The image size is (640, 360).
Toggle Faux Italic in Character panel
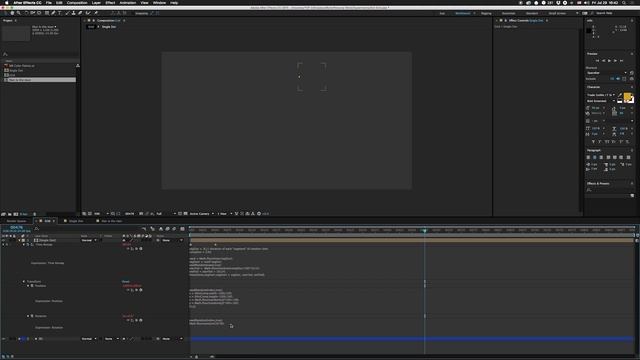(600, 141)
